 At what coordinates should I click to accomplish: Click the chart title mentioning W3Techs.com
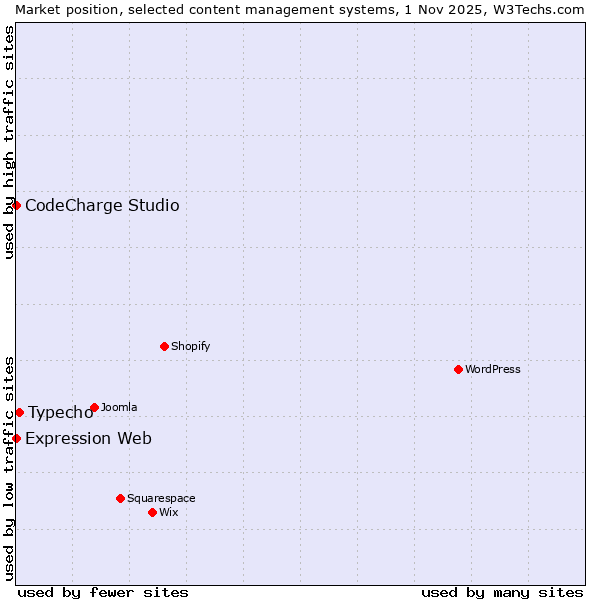pos(300,9)
